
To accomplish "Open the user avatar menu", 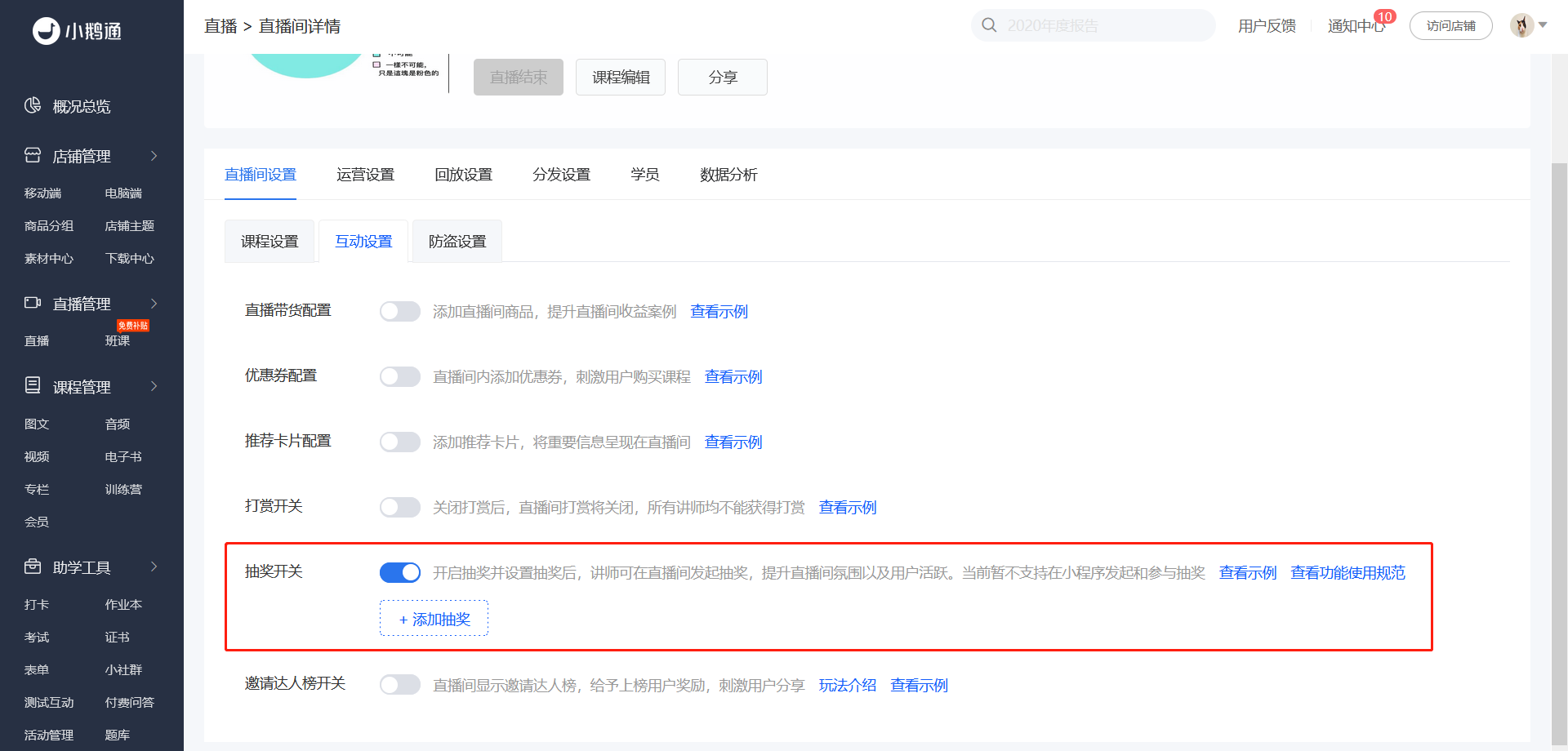I will click(1521, 25).
